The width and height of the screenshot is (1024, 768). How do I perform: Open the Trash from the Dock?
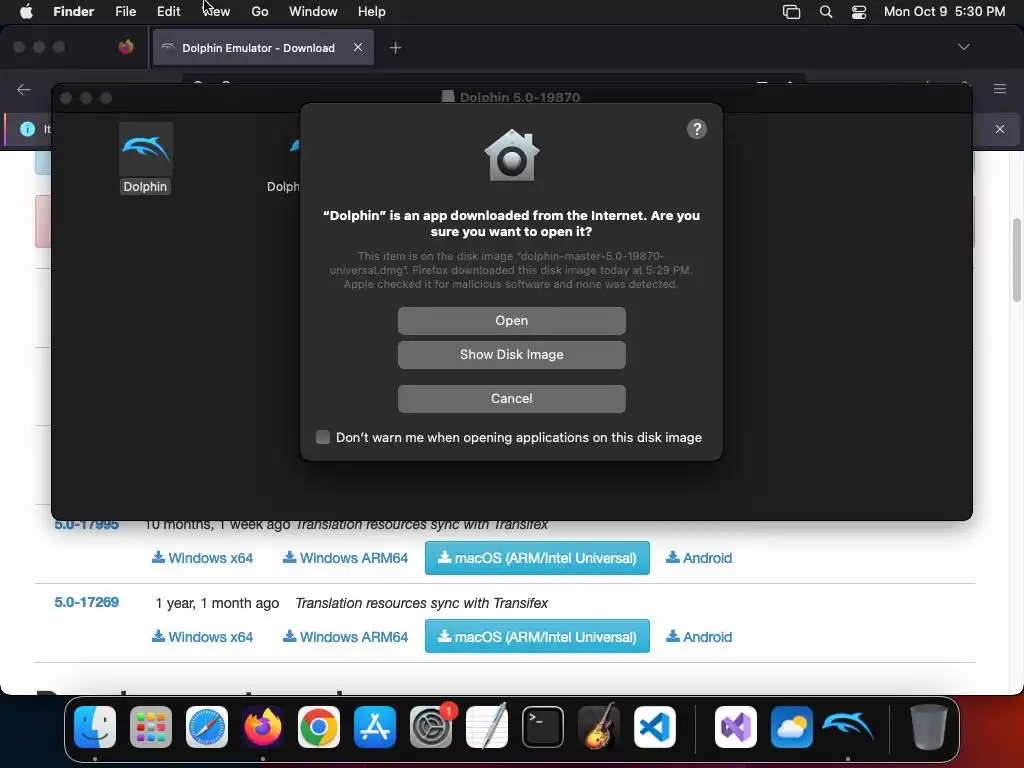929,727
